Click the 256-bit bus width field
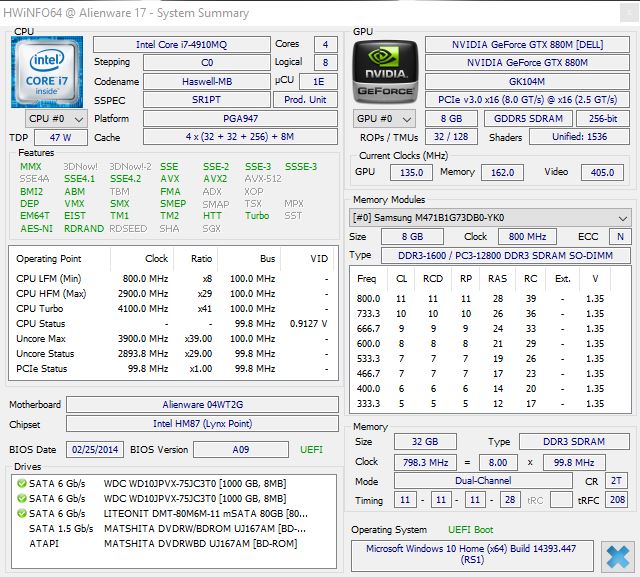This screenshot has height=577, width=640. point(603,119)
